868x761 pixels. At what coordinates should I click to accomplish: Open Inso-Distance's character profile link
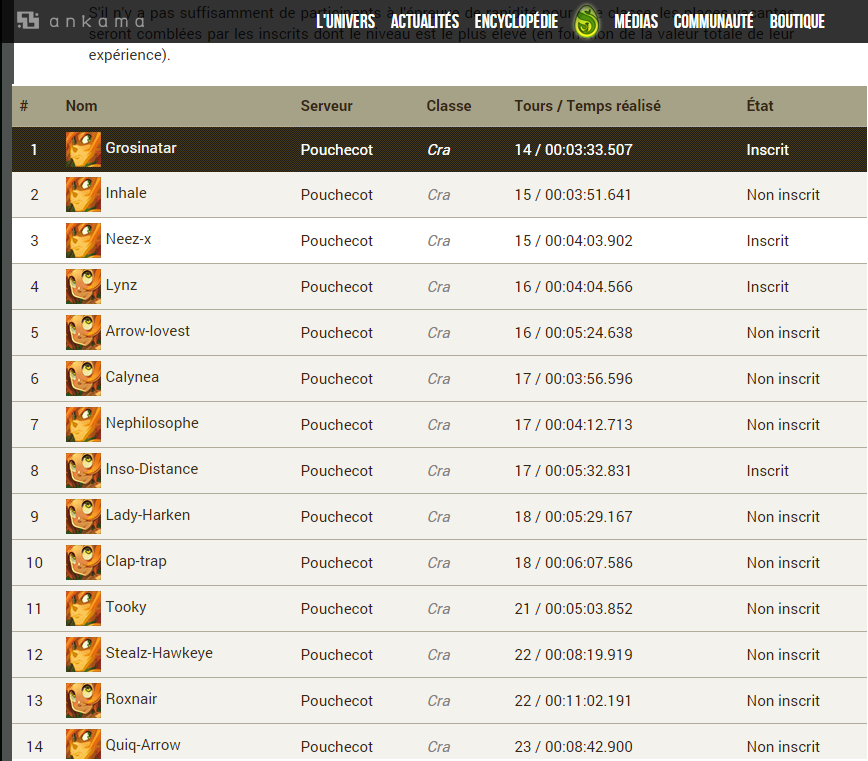pos(152,469)
